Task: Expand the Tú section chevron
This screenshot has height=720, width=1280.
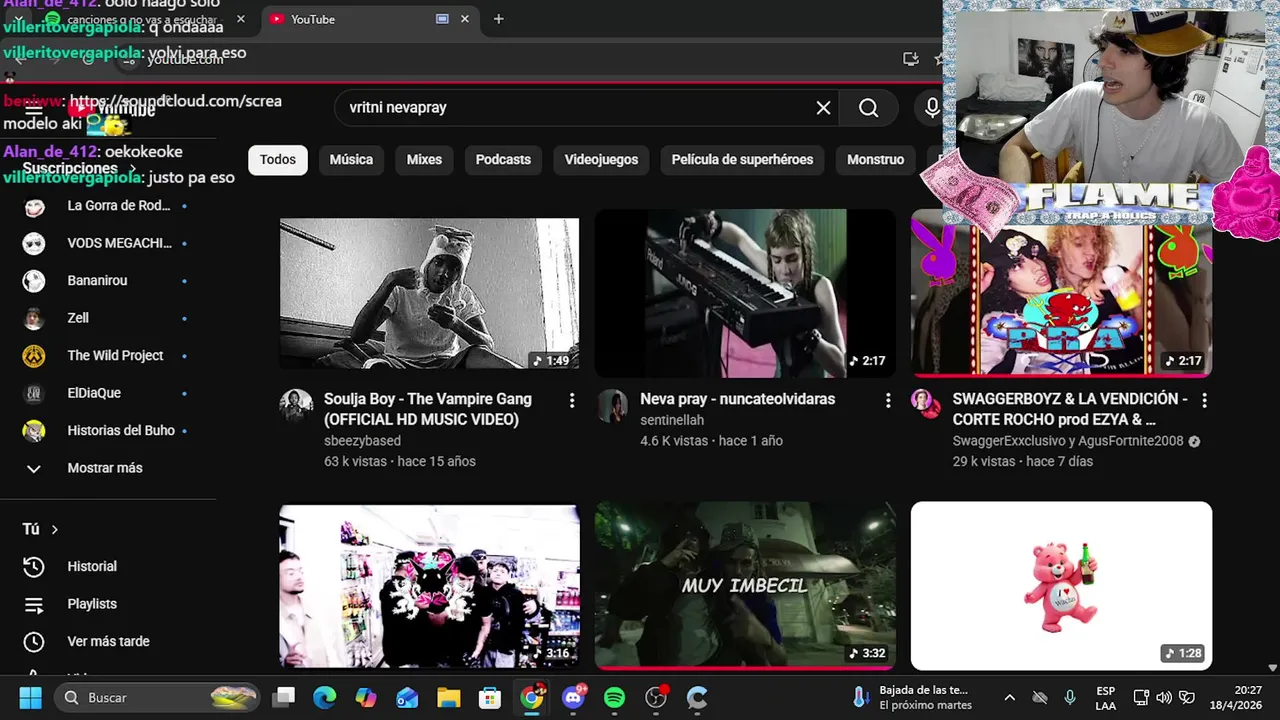Action: pos(55,530)
